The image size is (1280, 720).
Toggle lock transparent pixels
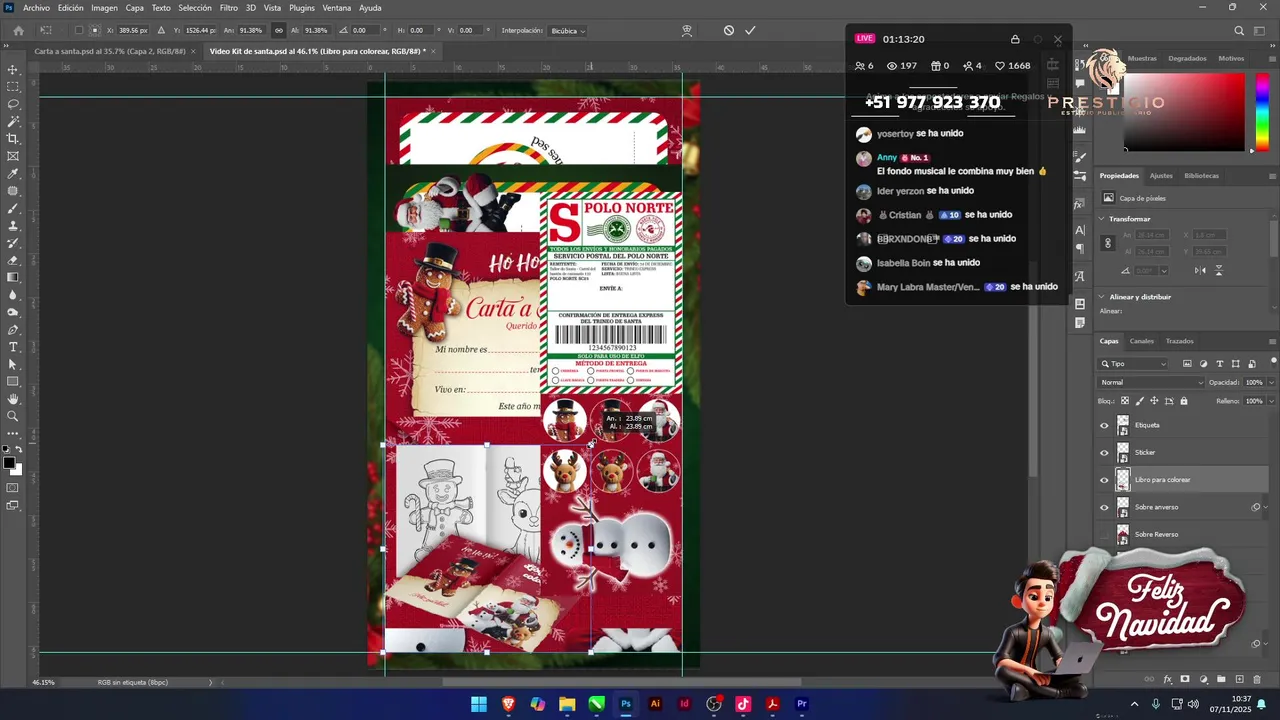1124,401
